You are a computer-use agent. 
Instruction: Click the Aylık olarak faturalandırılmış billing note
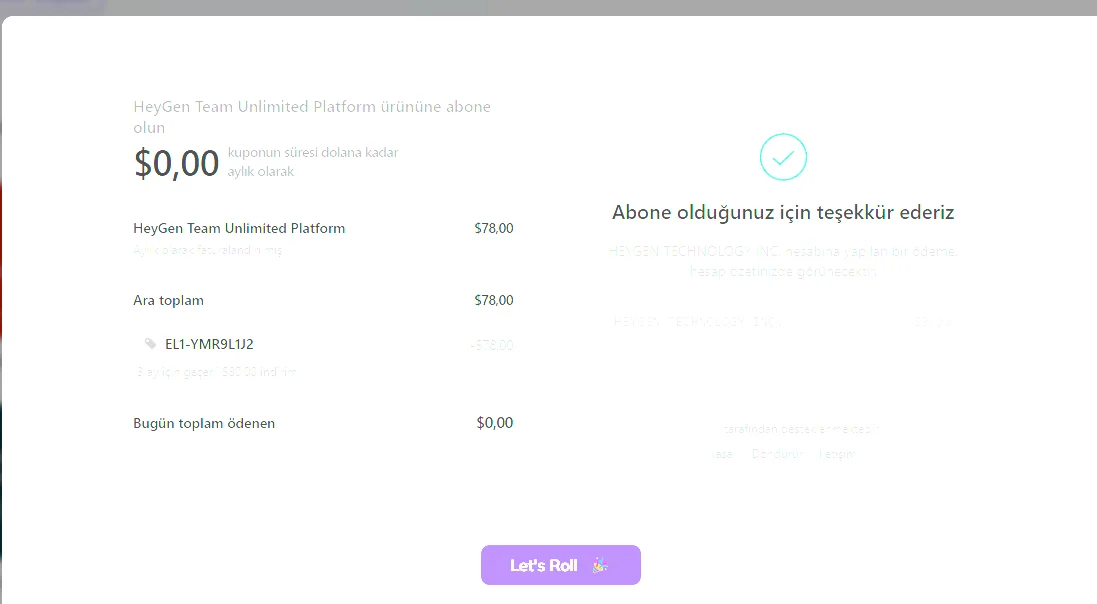[x=208, y=250]
